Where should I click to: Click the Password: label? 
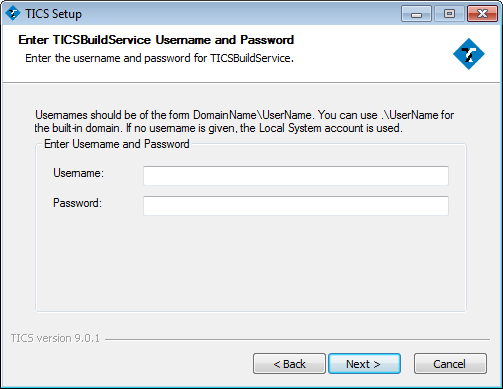pos(77,203)
